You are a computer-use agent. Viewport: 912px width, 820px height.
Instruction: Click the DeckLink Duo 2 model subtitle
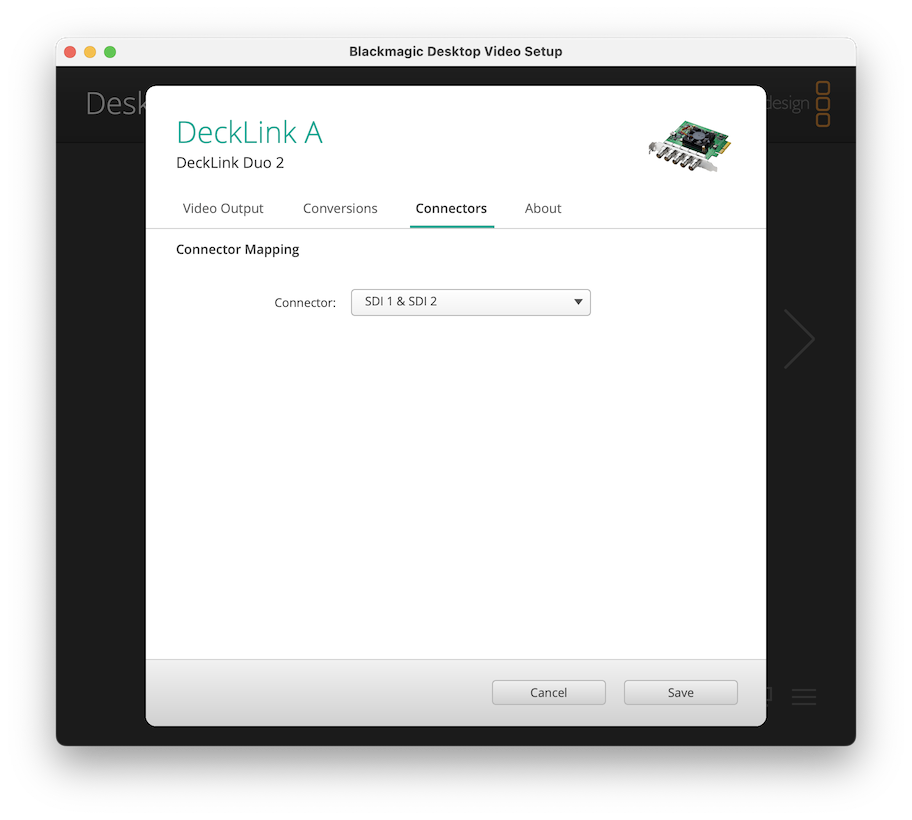230,163
